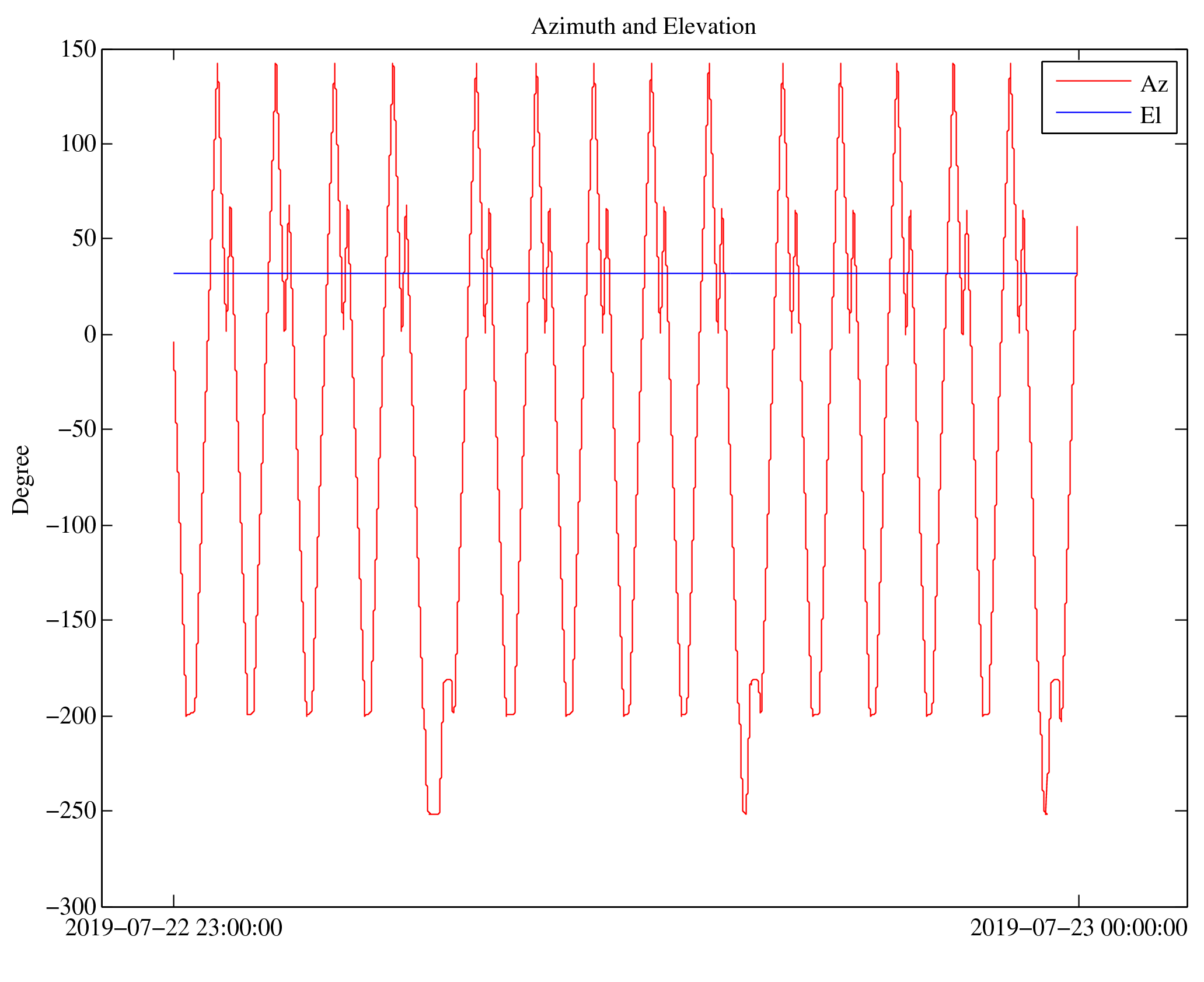Click the 2019-07-23 00:00:00 x-axis label
This screenshot has width=1204, height=982.
click(1079, 928)
